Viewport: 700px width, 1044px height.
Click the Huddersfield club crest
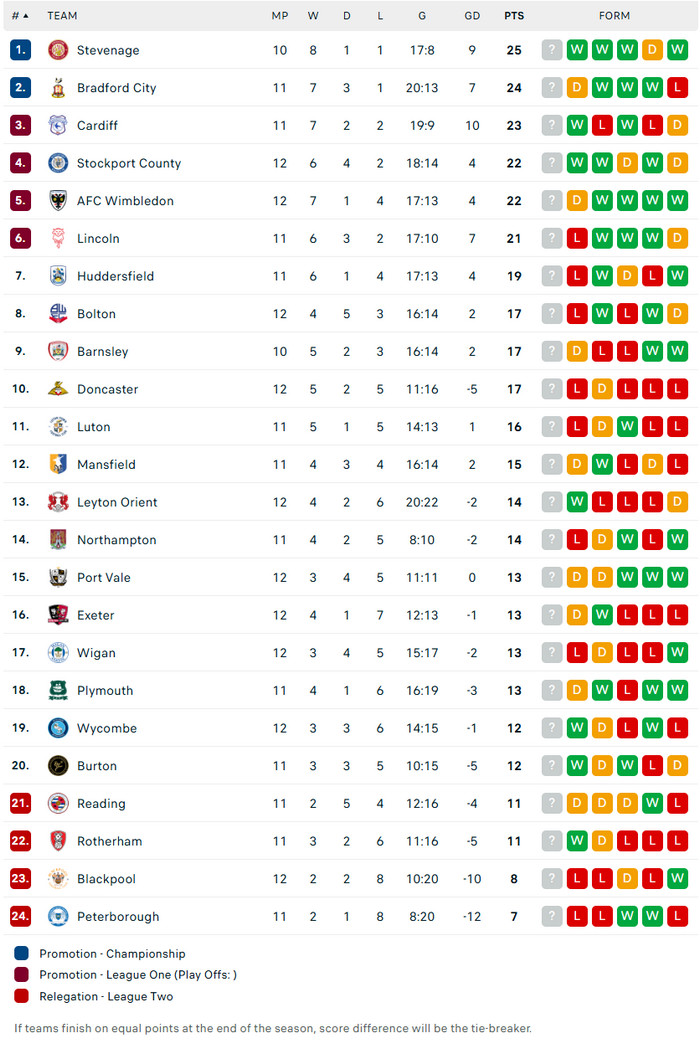pos(58,276)
